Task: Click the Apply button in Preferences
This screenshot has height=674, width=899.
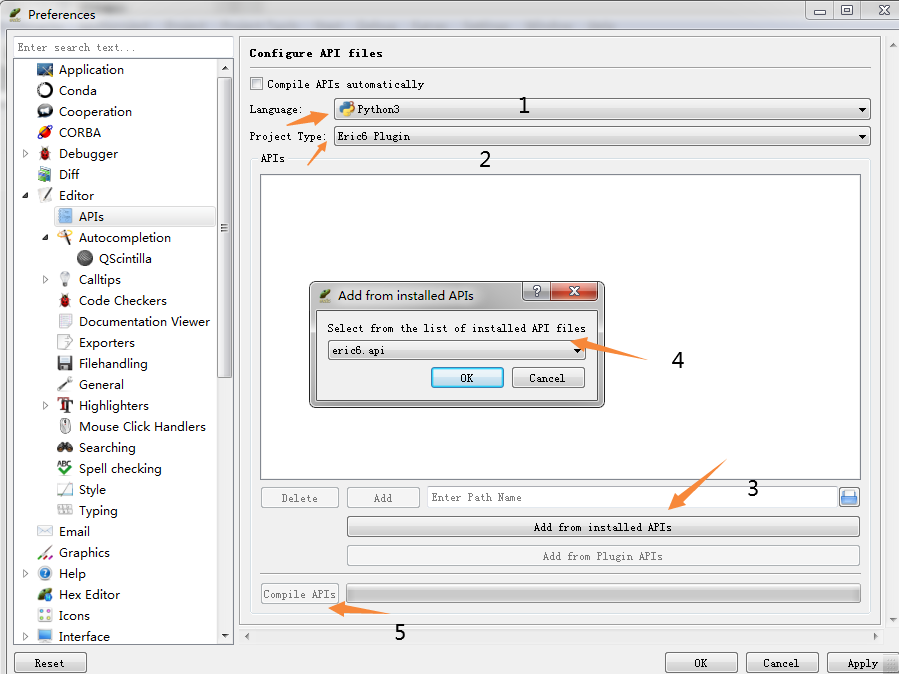Action: [x=862, y=663]
